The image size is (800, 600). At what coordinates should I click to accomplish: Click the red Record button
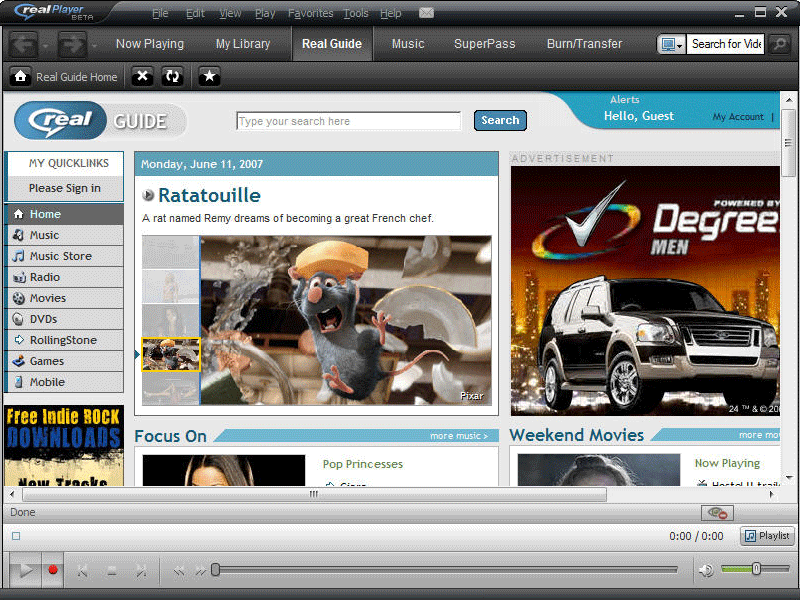(x=53, y=569)
